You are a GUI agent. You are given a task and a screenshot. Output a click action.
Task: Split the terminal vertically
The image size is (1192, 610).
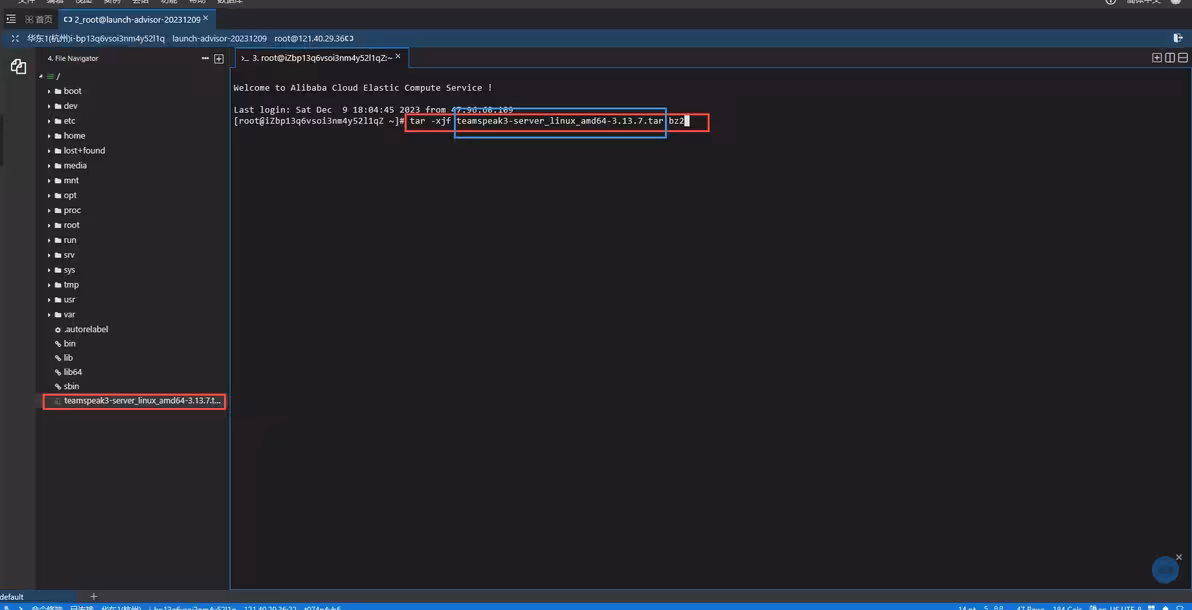[x=1170, y=58]
